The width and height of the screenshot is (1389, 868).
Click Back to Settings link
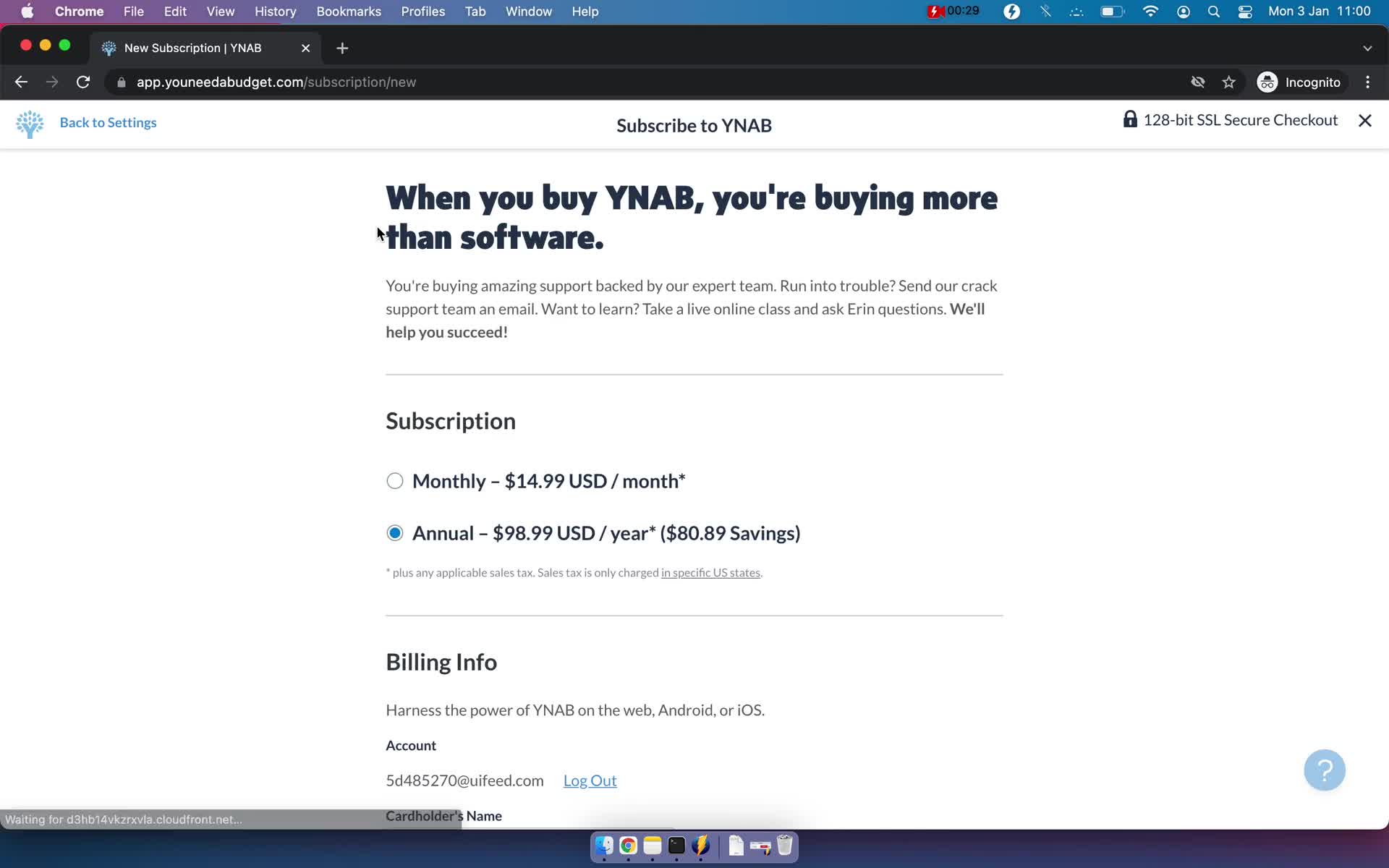pos(108,122)
